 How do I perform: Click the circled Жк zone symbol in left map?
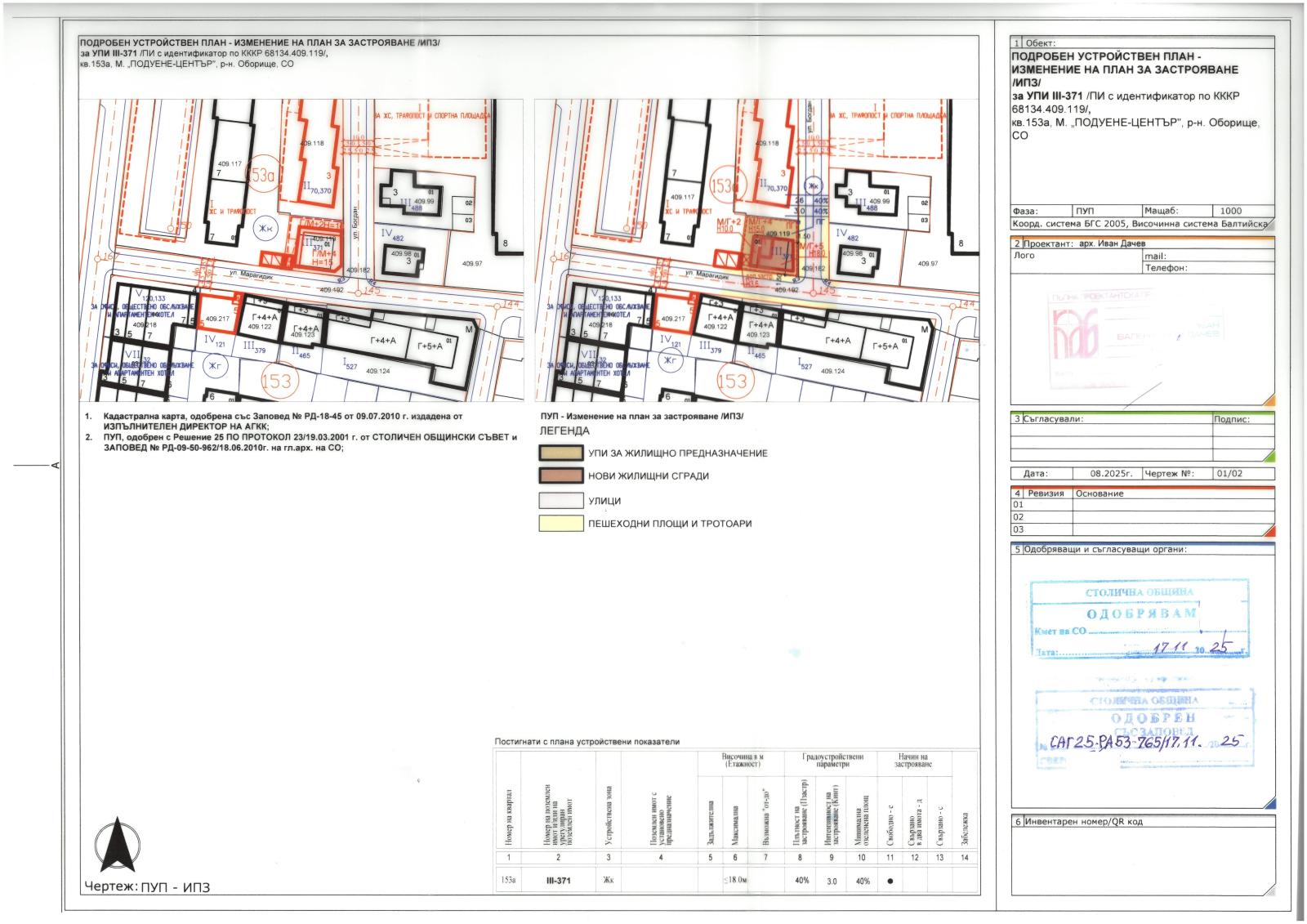tap(265, 229)
